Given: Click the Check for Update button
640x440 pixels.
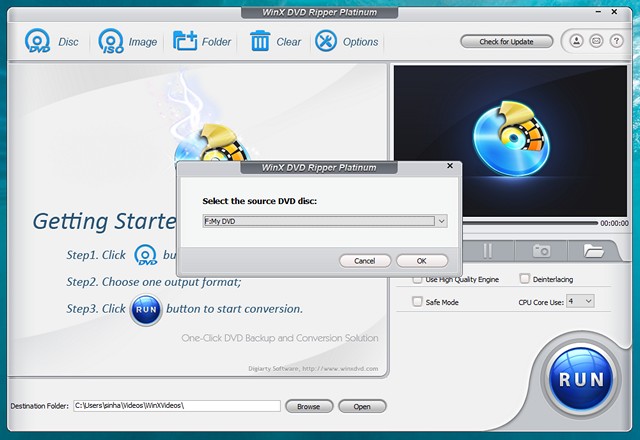Looking at the screenshot, I should coord(507,41).
